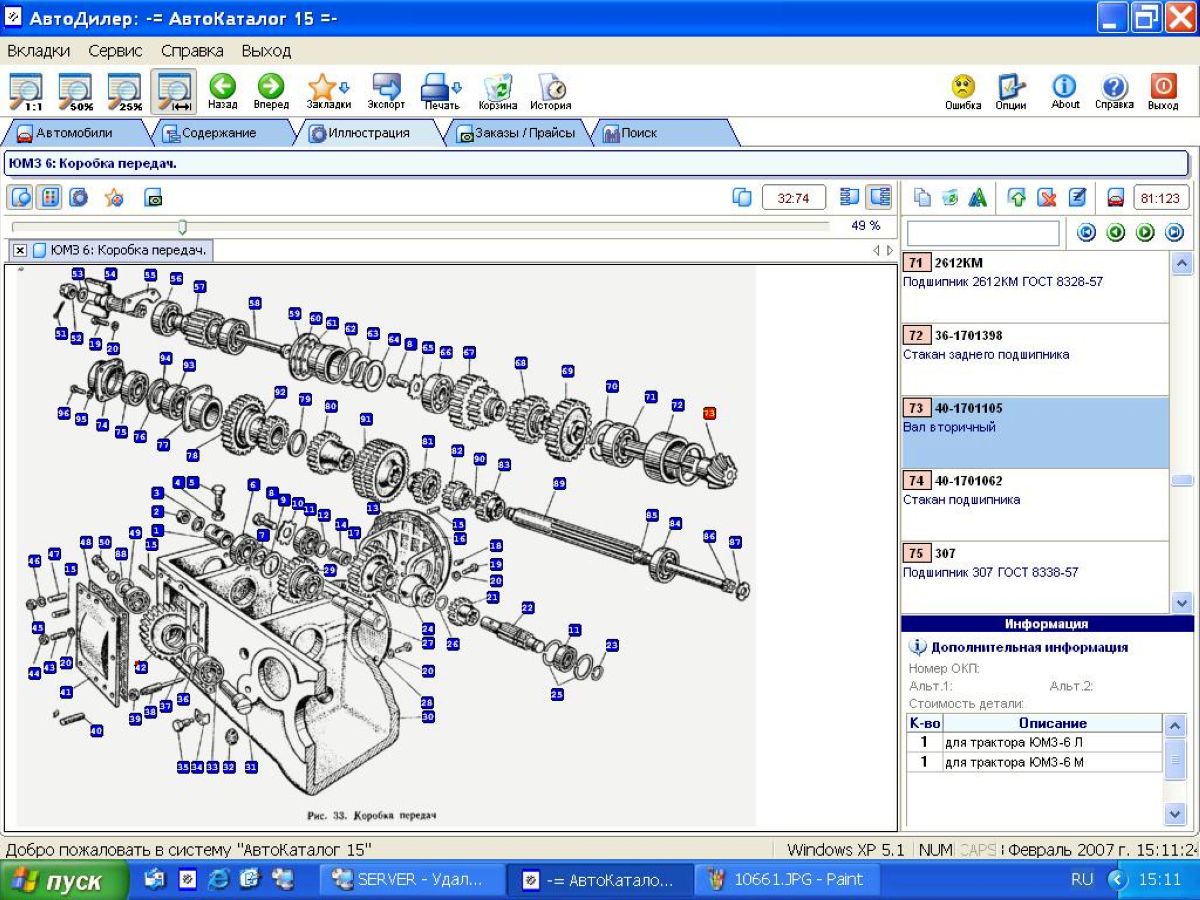Click the Ошибка sad face icon
Screen dimensions: 1200x900
[x=963, y=91]
